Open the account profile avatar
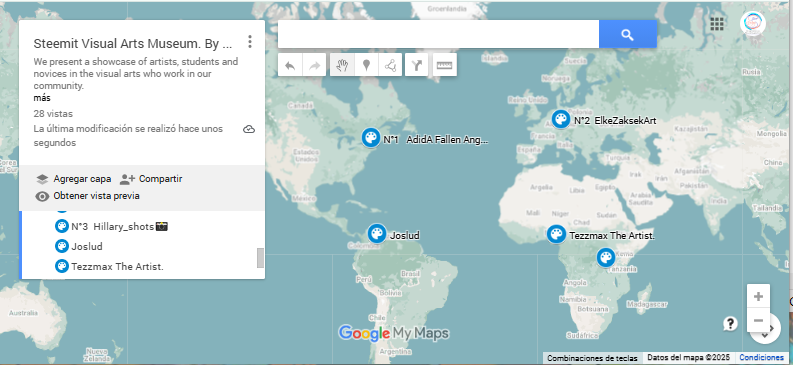This screenshot has height=365, width=793. pyautogui.click(x=753, y=24)
